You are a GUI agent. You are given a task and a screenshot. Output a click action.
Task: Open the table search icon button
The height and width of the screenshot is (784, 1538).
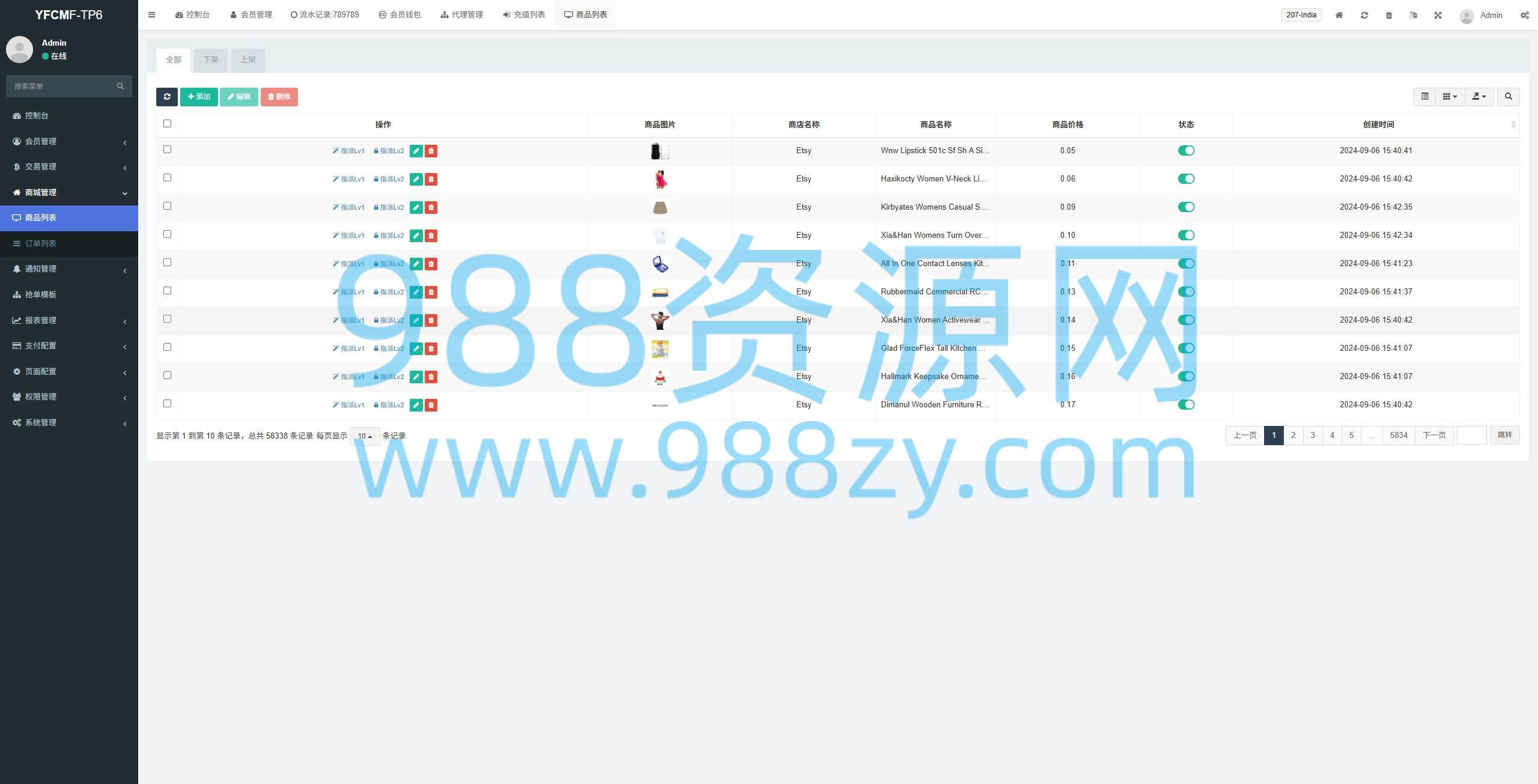coord(1508,97)
